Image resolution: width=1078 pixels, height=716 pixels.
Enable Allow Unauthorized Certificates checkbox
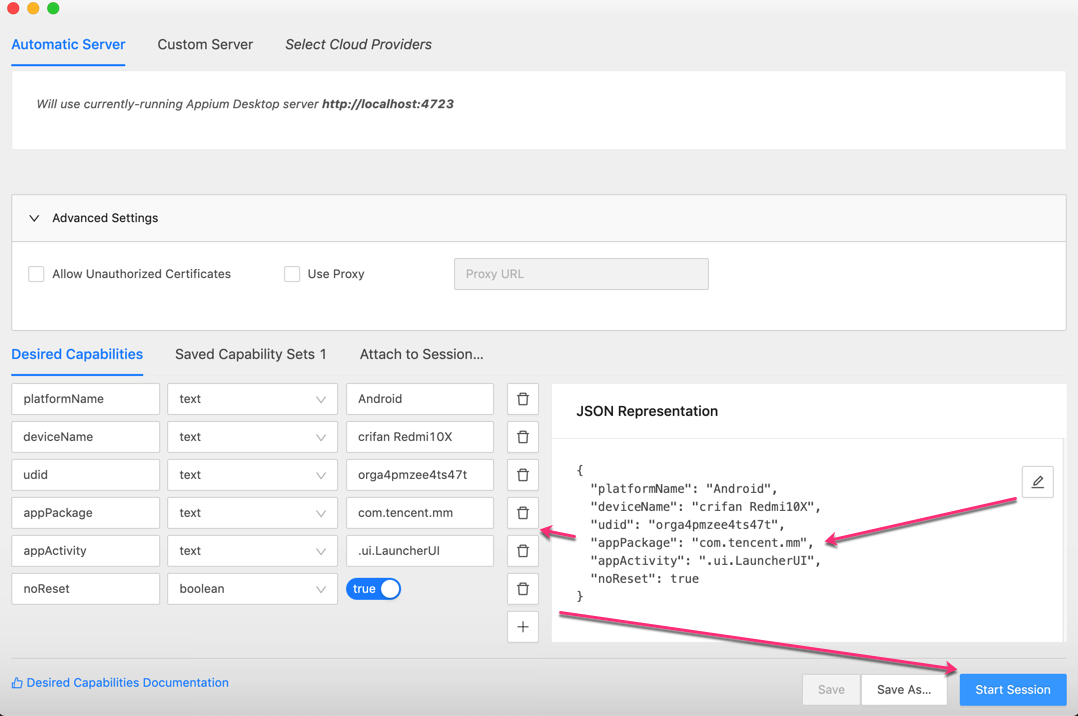pyautogui.click(x=36, y=274)
